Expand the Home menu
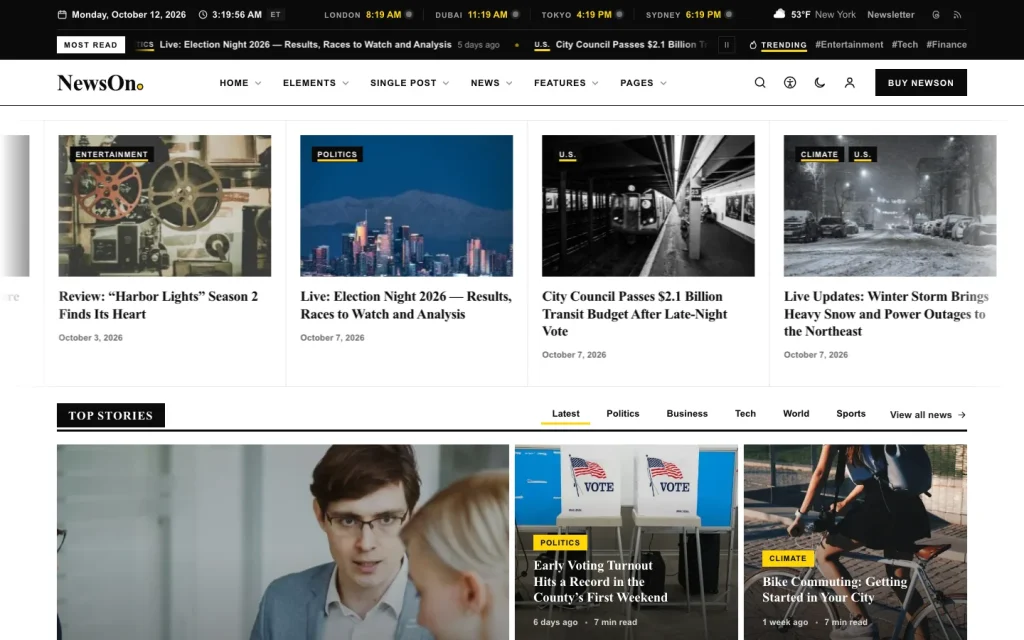 click(240, 83)
